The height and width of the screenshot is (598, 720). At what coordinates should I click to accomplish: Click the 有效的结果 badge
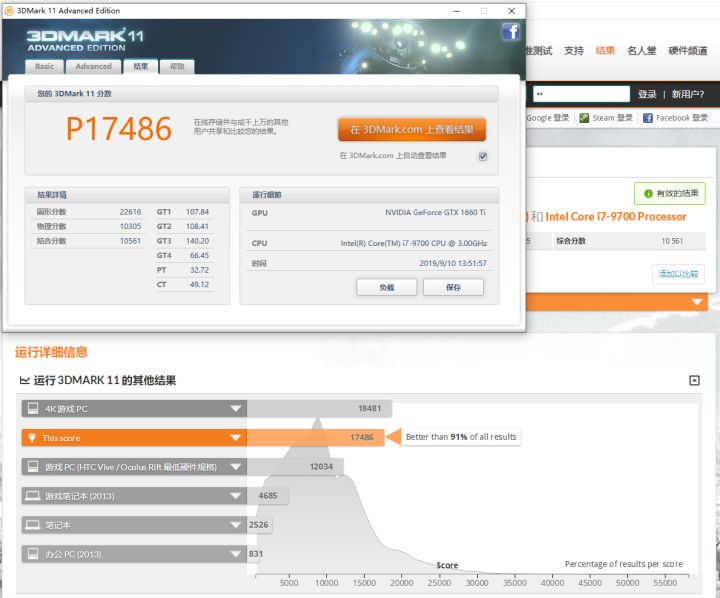pyautogui.click(x=670, y=194)
